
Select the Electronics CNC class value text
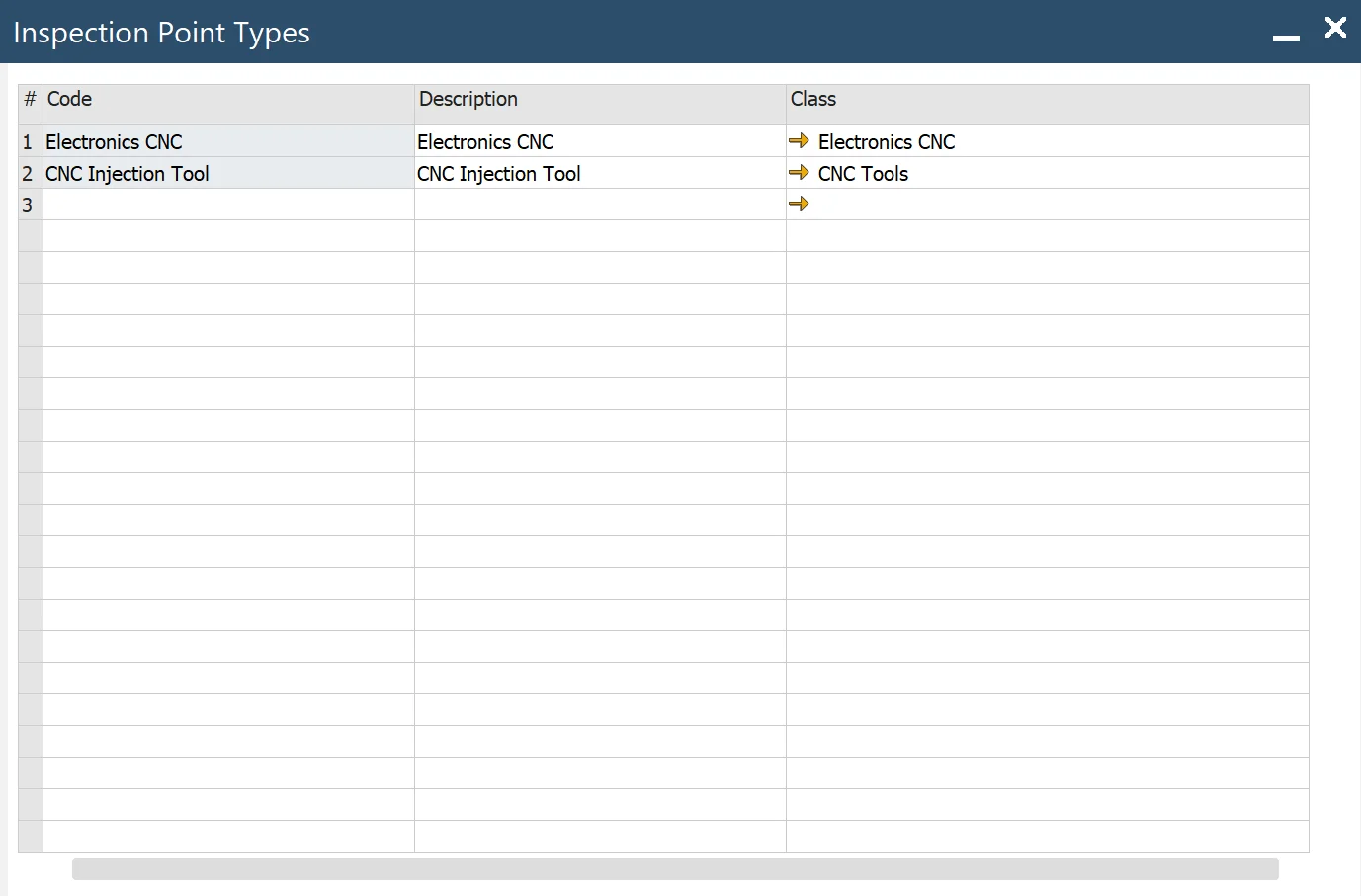(x=887, y=142)
